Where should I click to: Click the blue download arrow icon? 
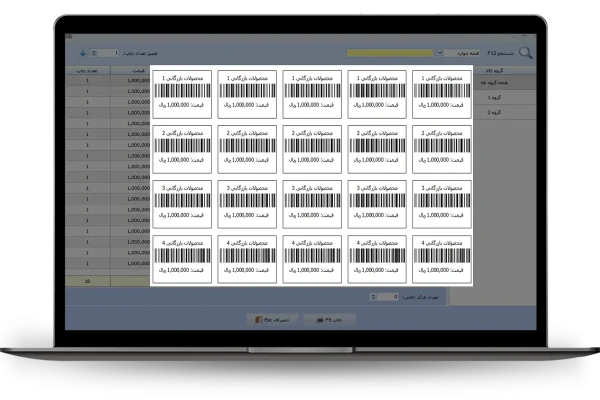82,52
